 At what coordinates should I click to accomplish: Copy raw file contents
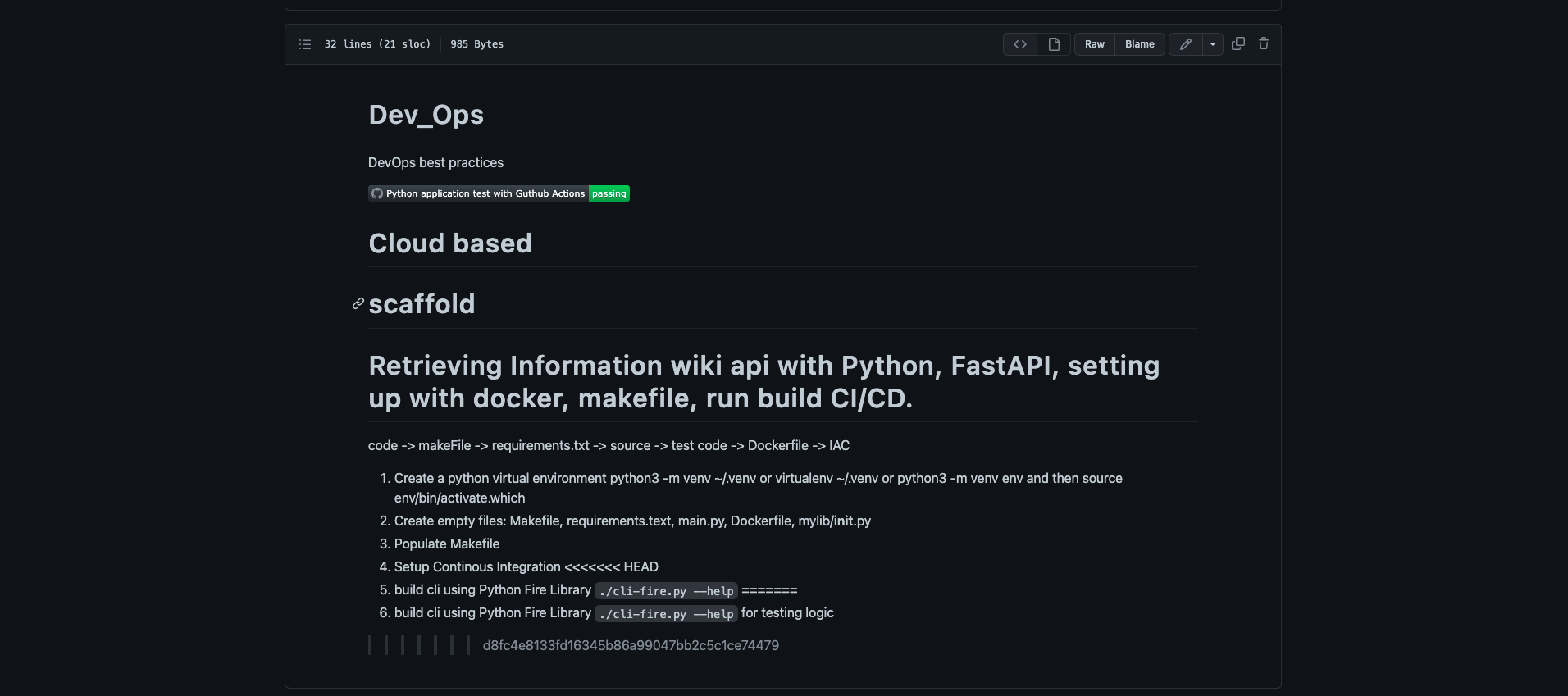(1238, 44)
